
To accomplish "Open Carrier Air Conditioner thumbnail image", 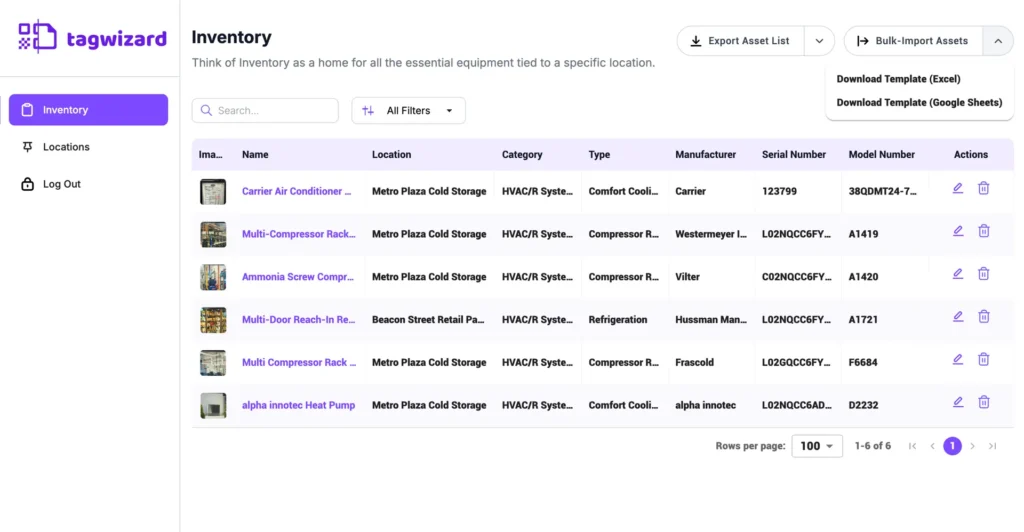I will pos(213,192).
